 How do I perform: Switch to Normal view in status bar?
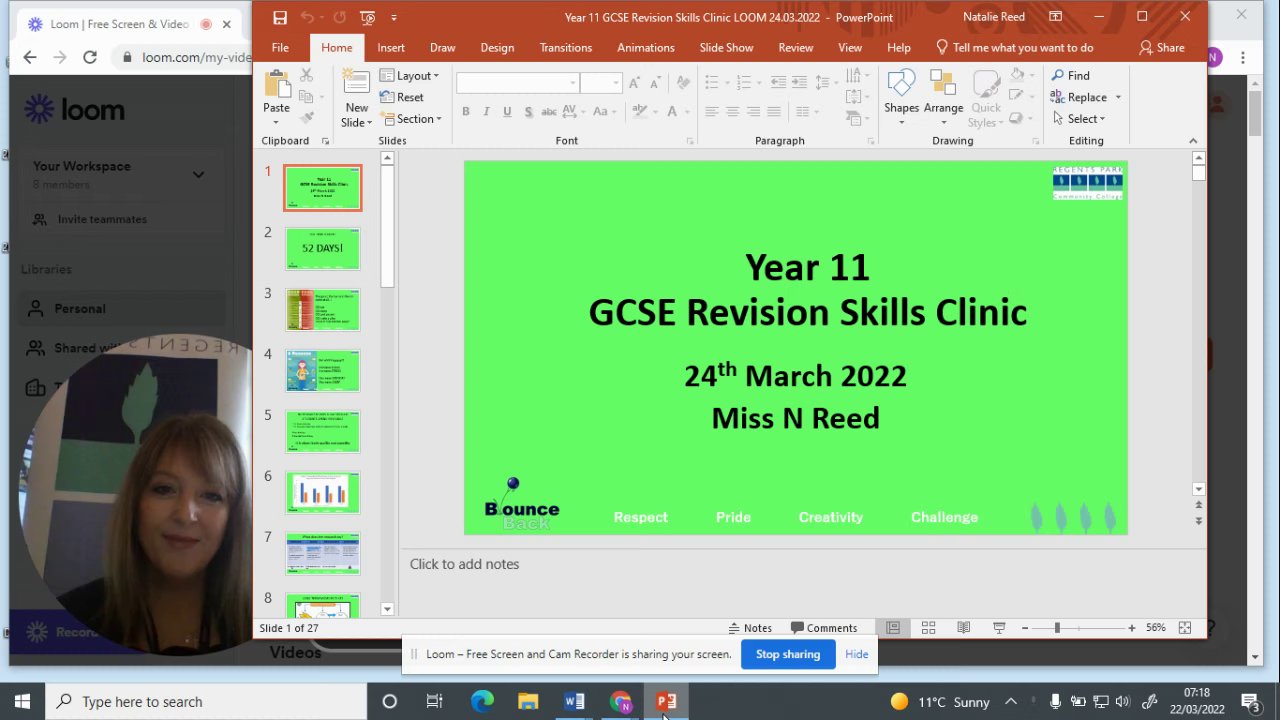(x=893, y=628)
